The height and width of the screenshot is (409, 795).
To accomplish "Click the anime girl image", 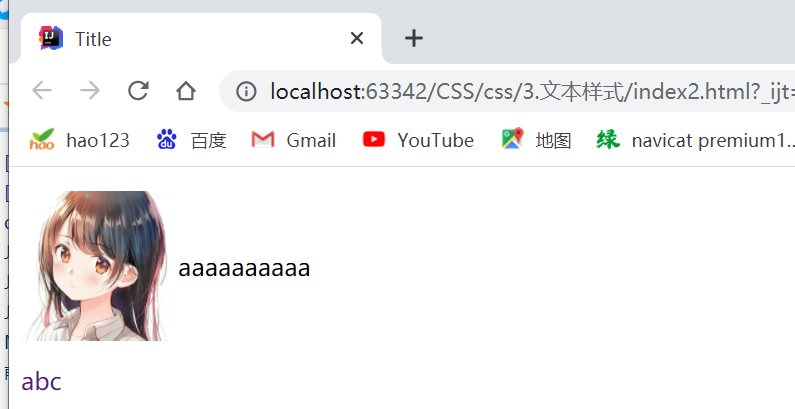I will tap(94, 266).
